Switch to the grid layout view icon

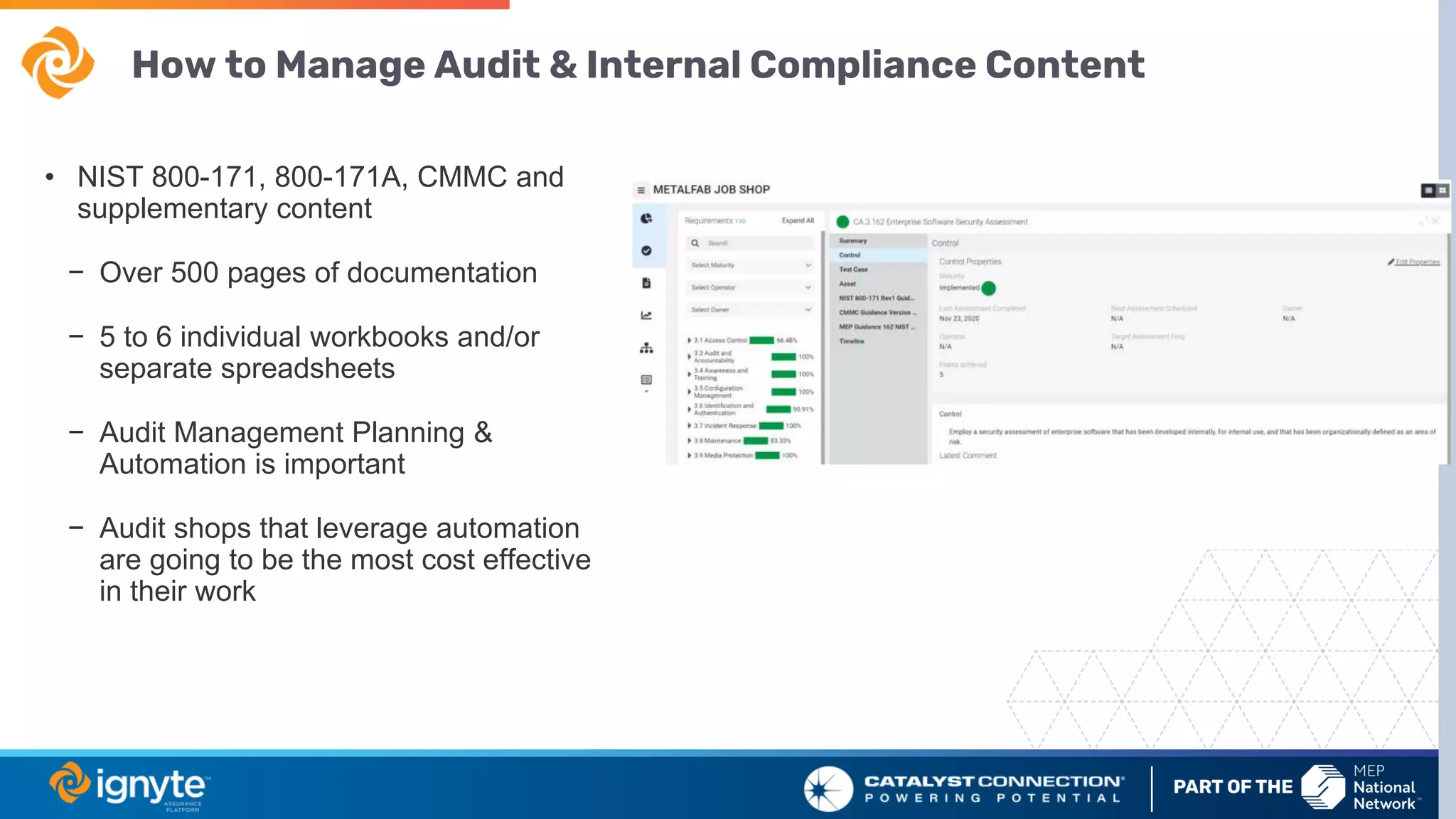tap(1442, 190)
